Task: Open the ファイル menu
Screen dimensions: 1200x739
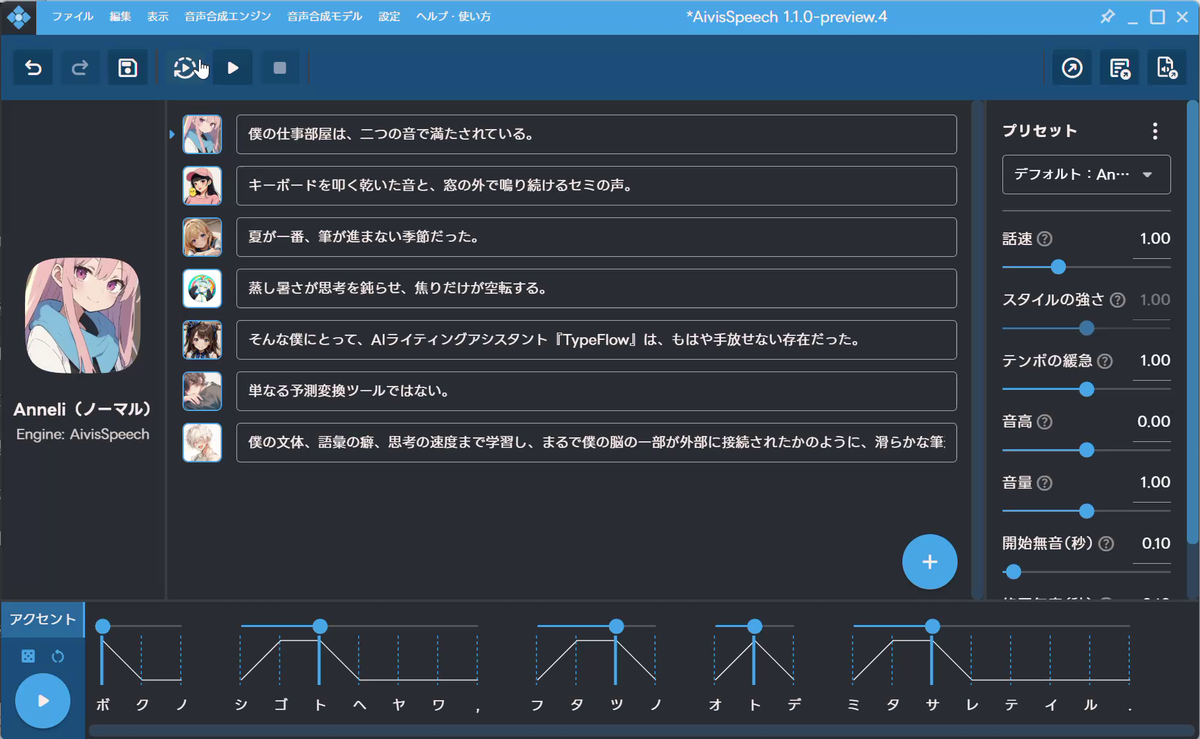Action: [73, 17]
